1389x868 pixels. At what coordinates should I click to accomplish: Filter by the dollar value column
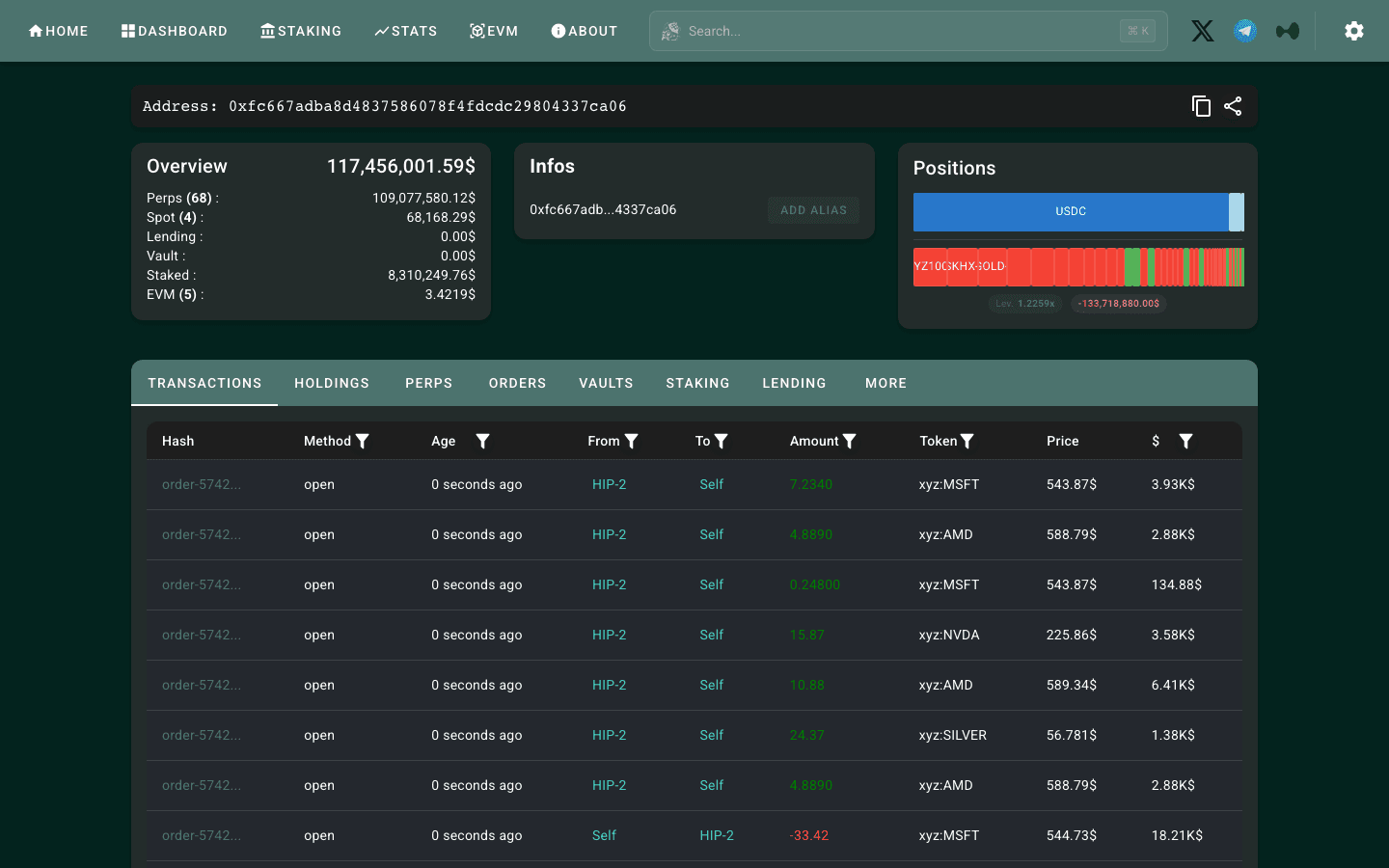point(1185,441)
